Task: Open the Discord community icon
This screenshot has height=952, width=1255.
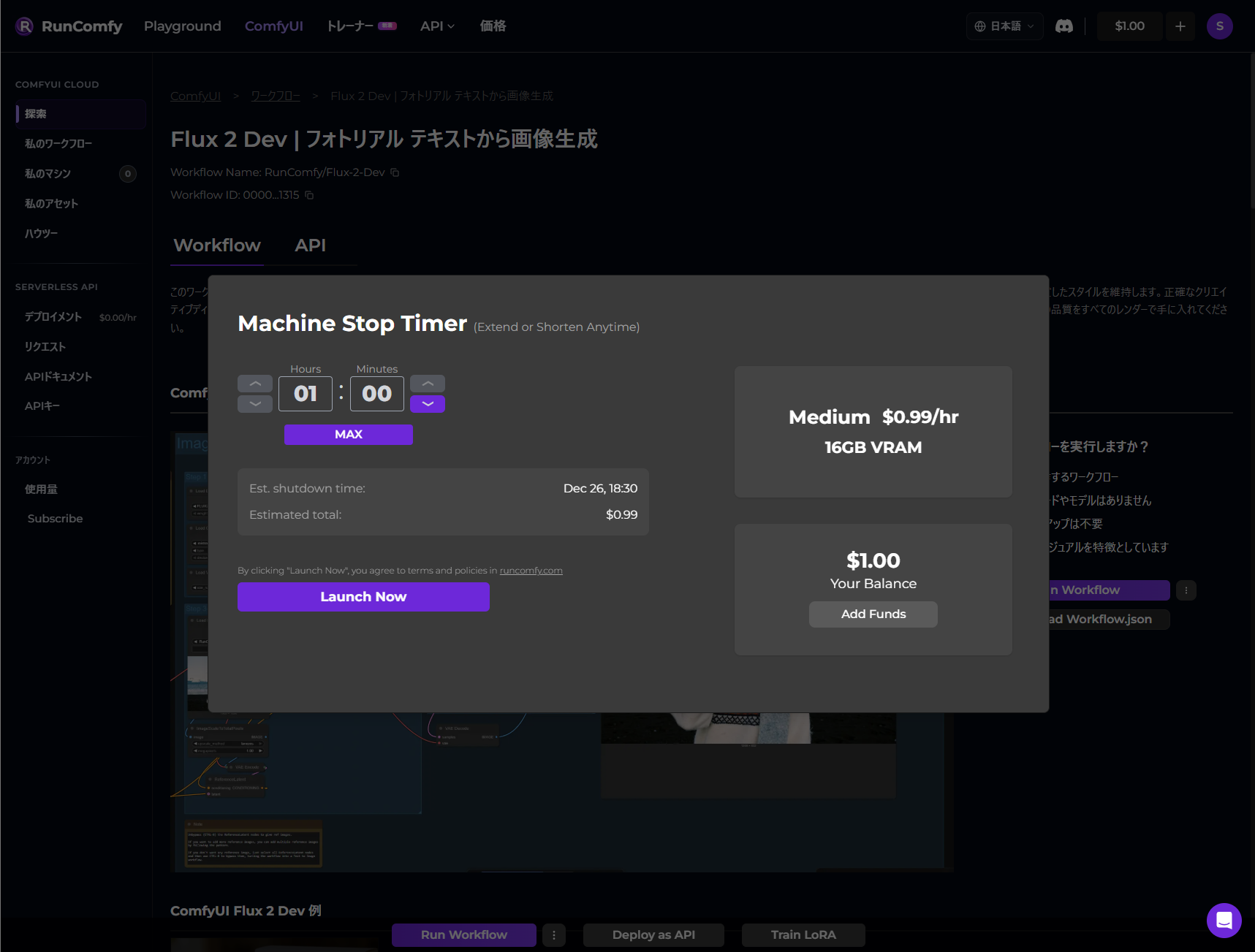Action: coord(1063,26)
